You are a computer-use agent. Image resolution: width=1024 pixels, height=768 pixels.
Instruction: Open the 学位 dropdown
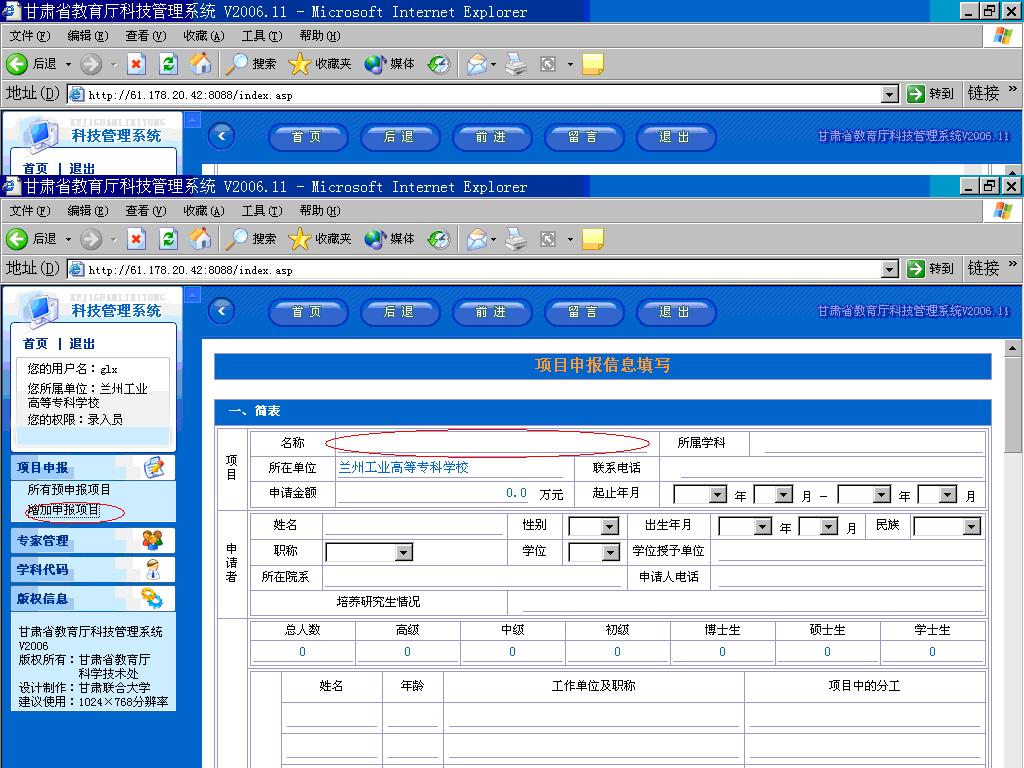tap(609, 552)
